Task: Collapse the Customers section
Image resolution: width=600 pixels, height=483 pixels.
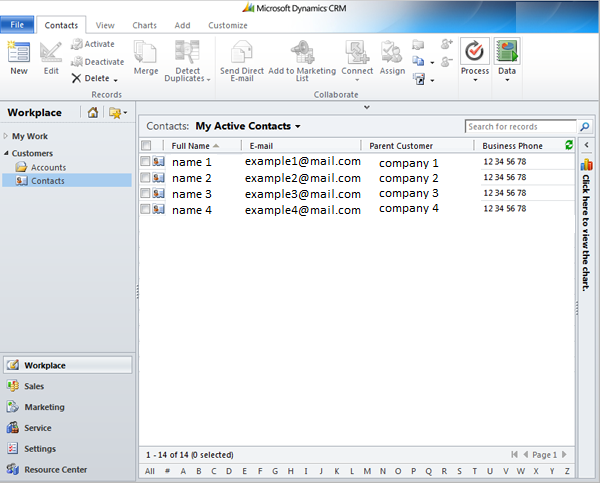Action: click(x=6, y=153)
